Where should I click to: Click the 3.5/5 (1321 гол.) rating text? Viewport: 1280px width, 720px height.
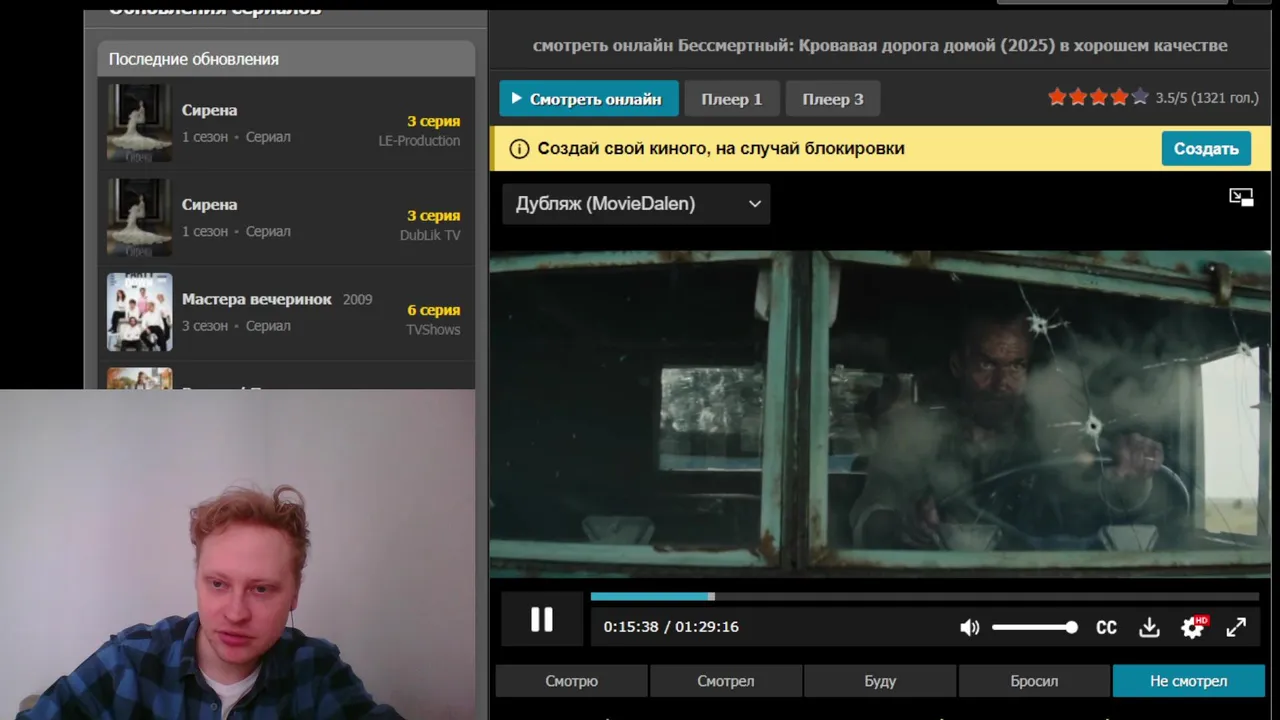pos(1207,98)
